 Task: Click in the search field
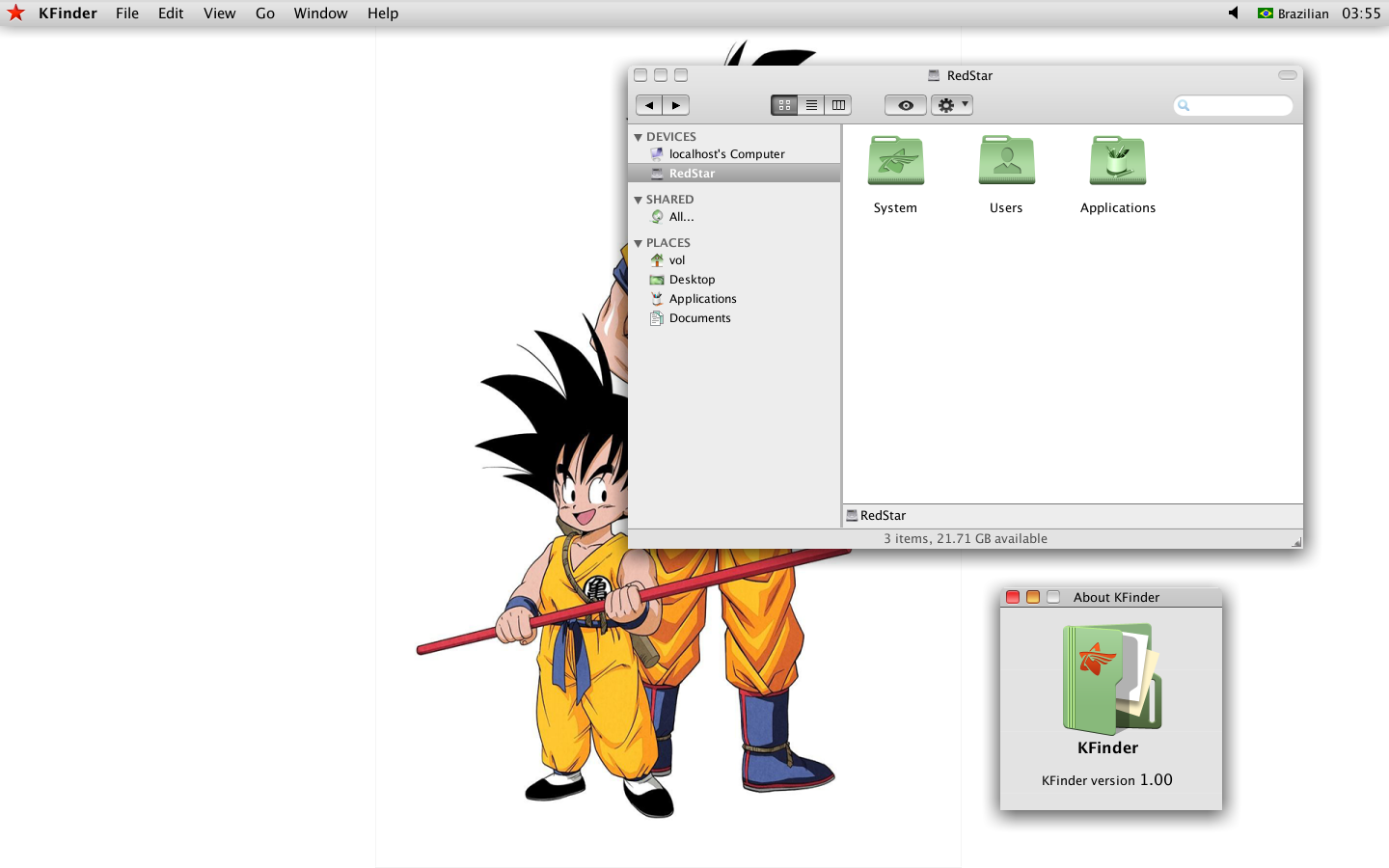click(x=1233, y=105)
